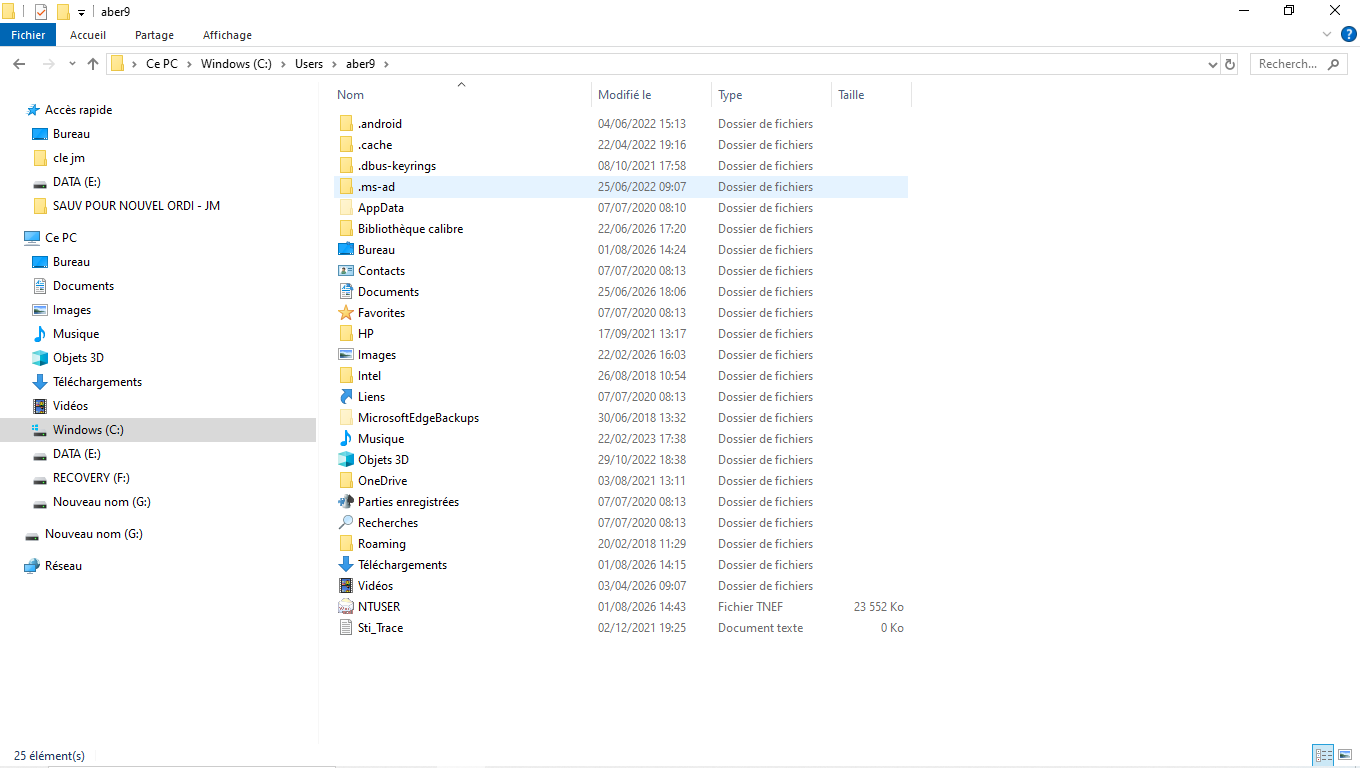This screenshot has width=1360, height=768.
Task: Select the HP folder
Action: [366, 334]
